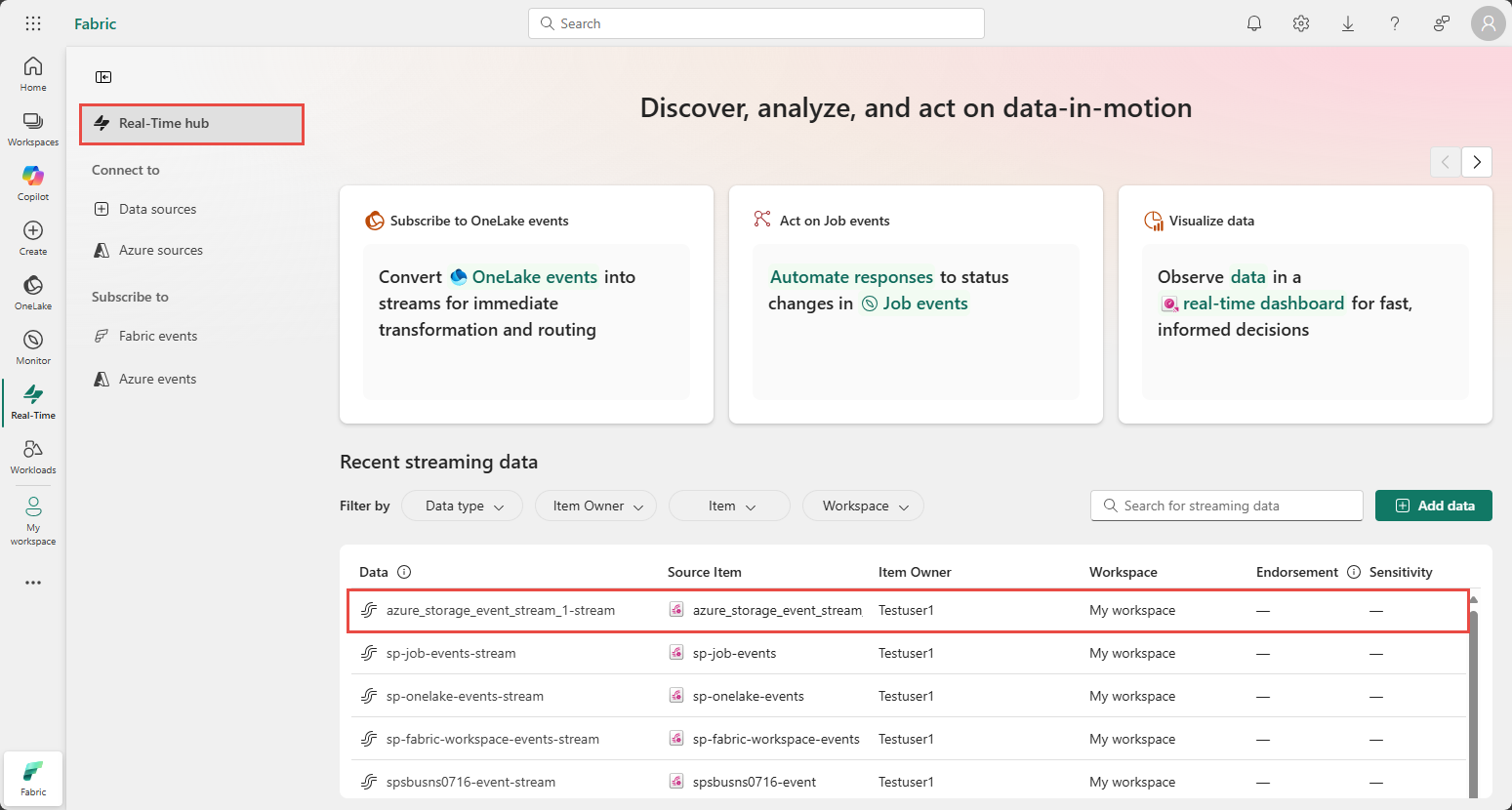Screen dimensions: 1512x810
Task: Click the azure_storage_event_stream source item icon
Action: point(676,610)
